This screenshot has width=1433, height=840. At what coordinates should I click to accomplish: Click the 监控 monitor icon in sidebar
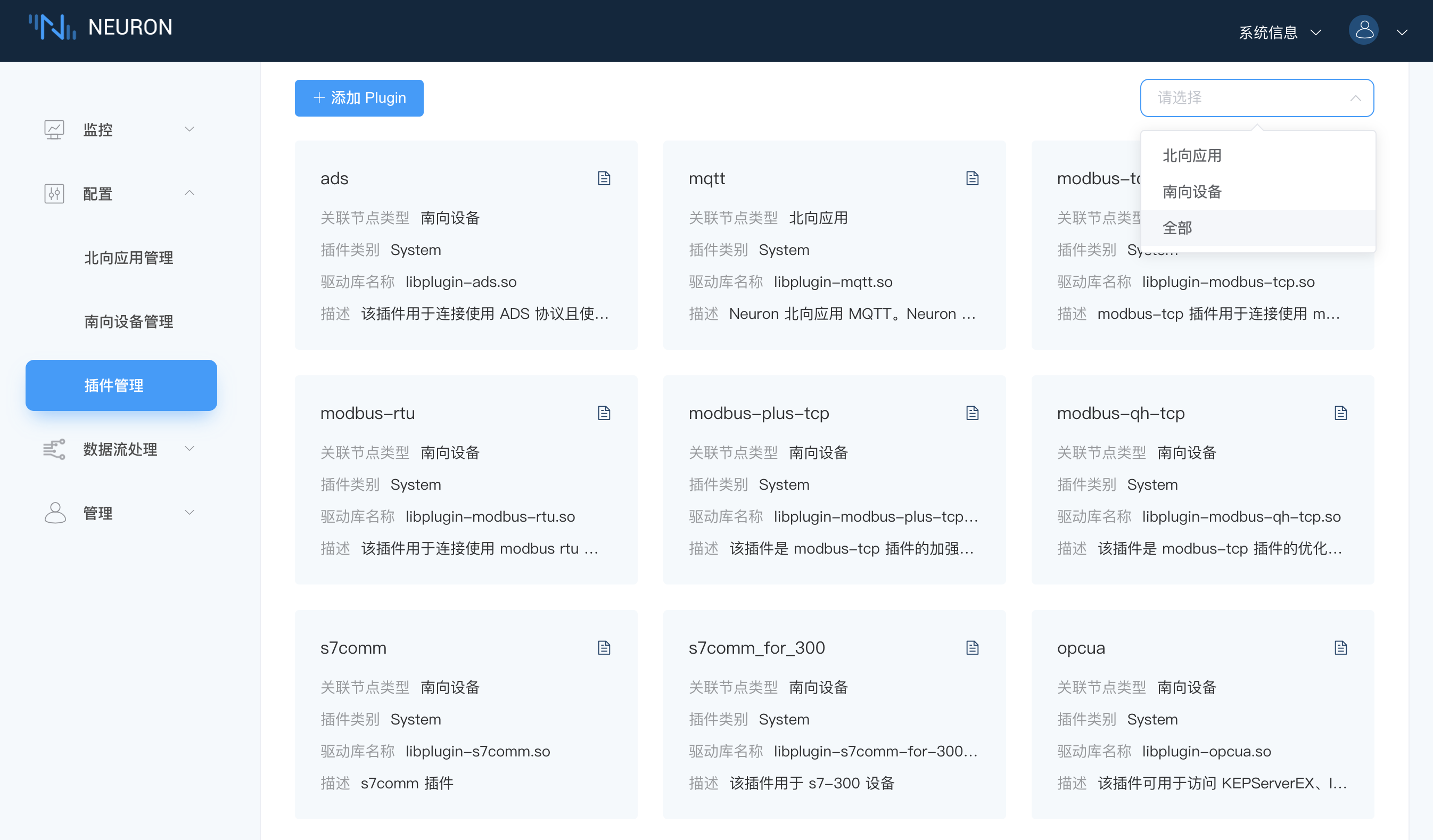click(x=55, y=130)
